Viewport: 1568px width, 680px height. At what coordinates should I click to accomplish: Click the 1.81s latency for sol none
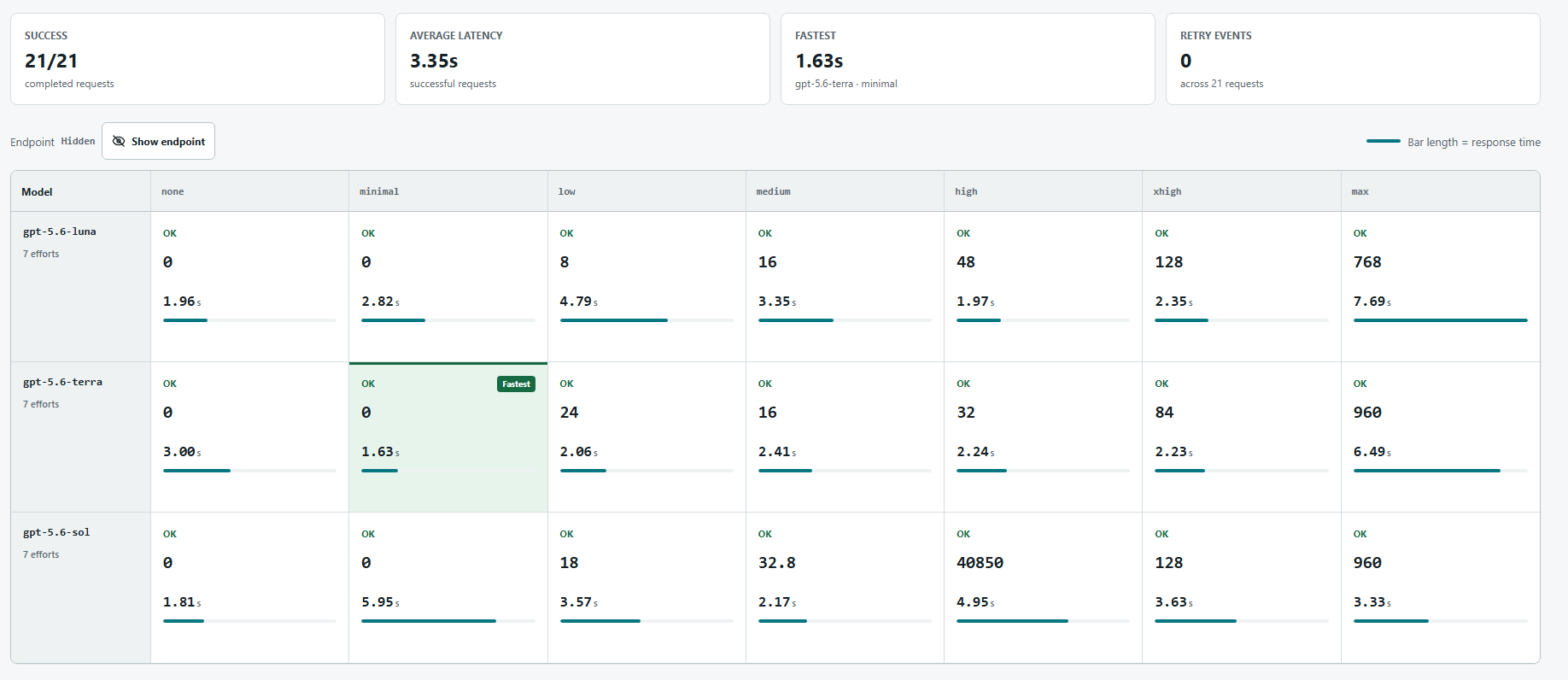182,602
